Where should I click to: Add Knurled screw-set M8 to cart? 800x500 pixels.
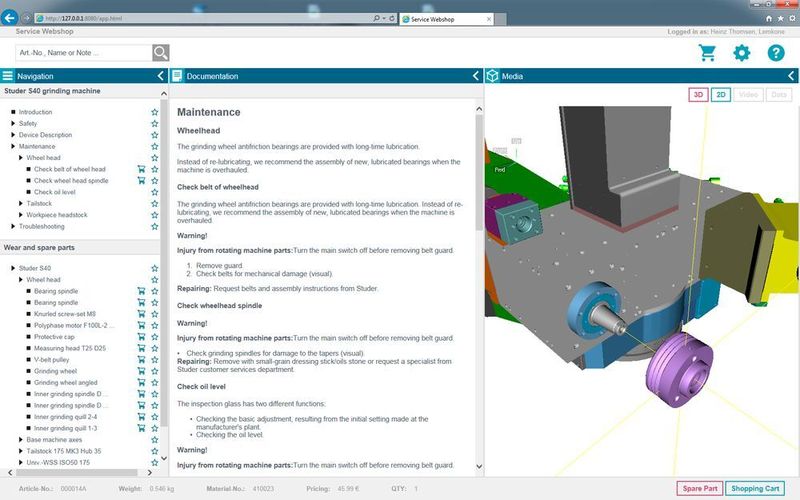(141, 314)
